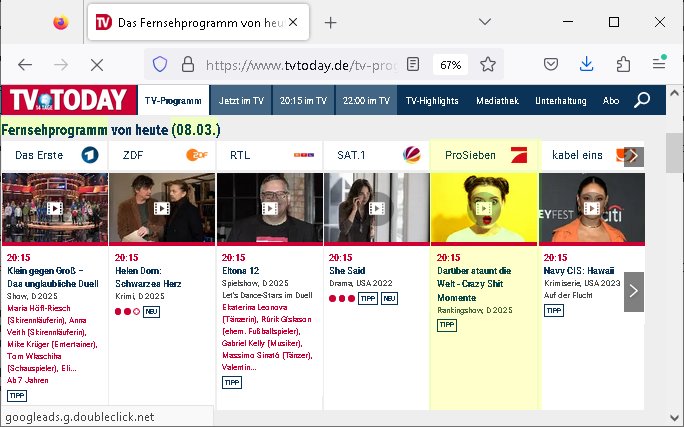Select ZDF channel header
This screenshot has height=427, width=684.
(x=162, y=155)
